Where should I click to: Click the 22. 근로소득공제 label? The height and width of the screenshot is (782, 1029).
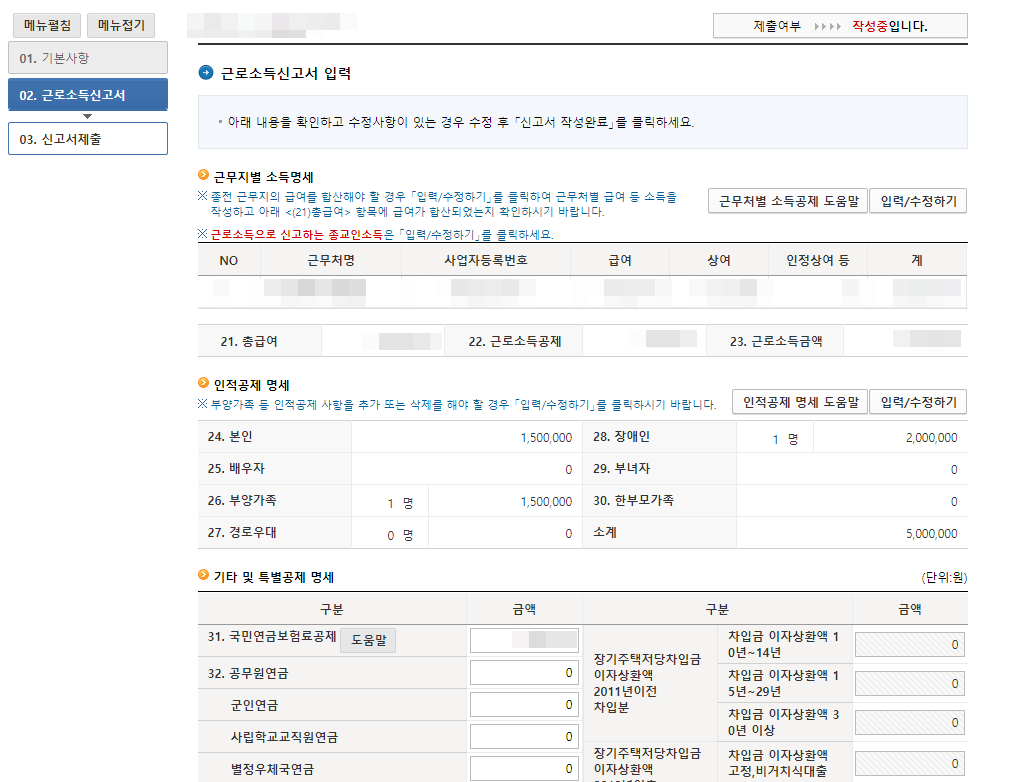pyautogui.click(x=514, y=341)
